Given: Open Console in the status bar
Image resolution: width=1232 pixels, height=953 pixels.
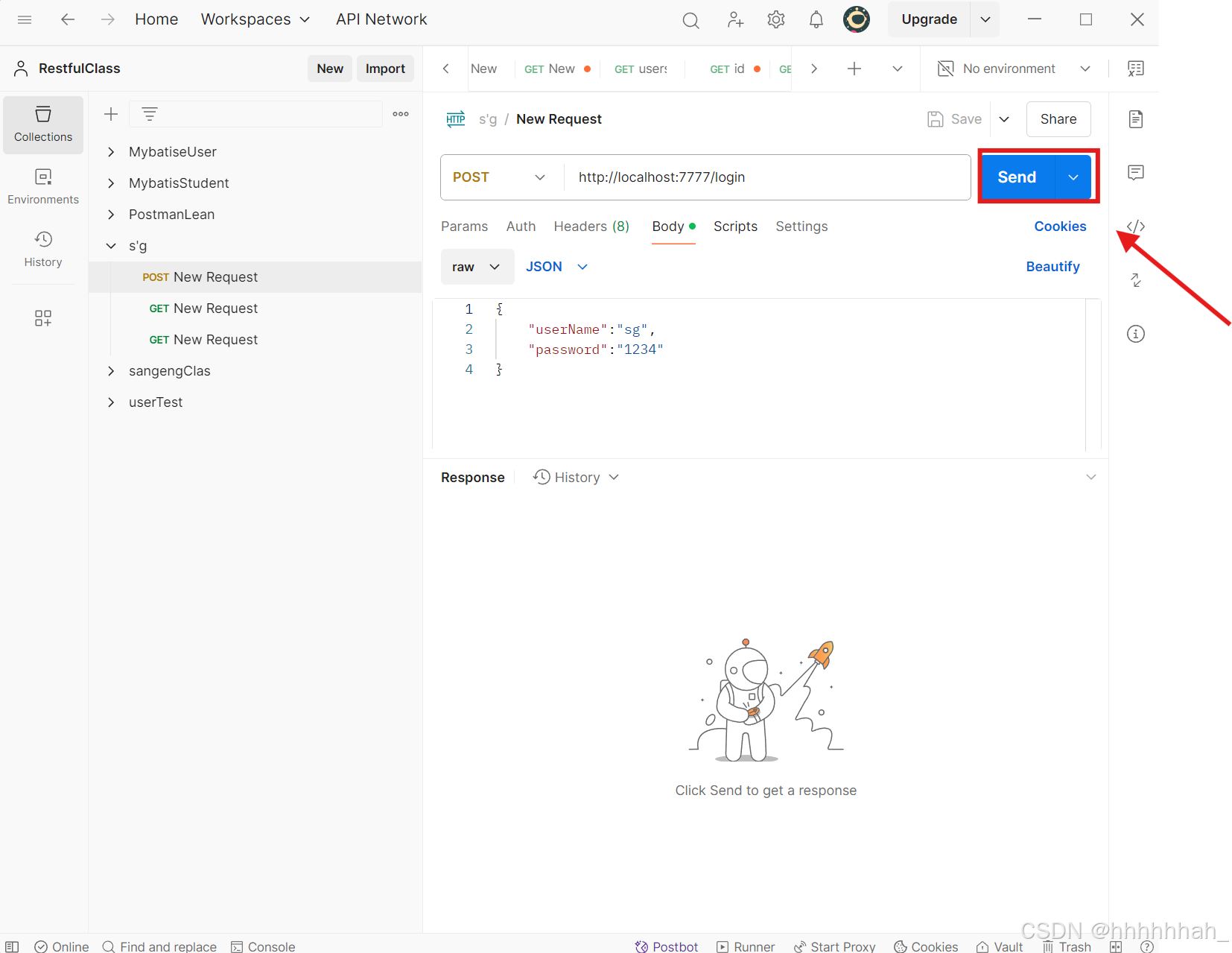Looking at the screenshot, I should click(x=263, y=946).
